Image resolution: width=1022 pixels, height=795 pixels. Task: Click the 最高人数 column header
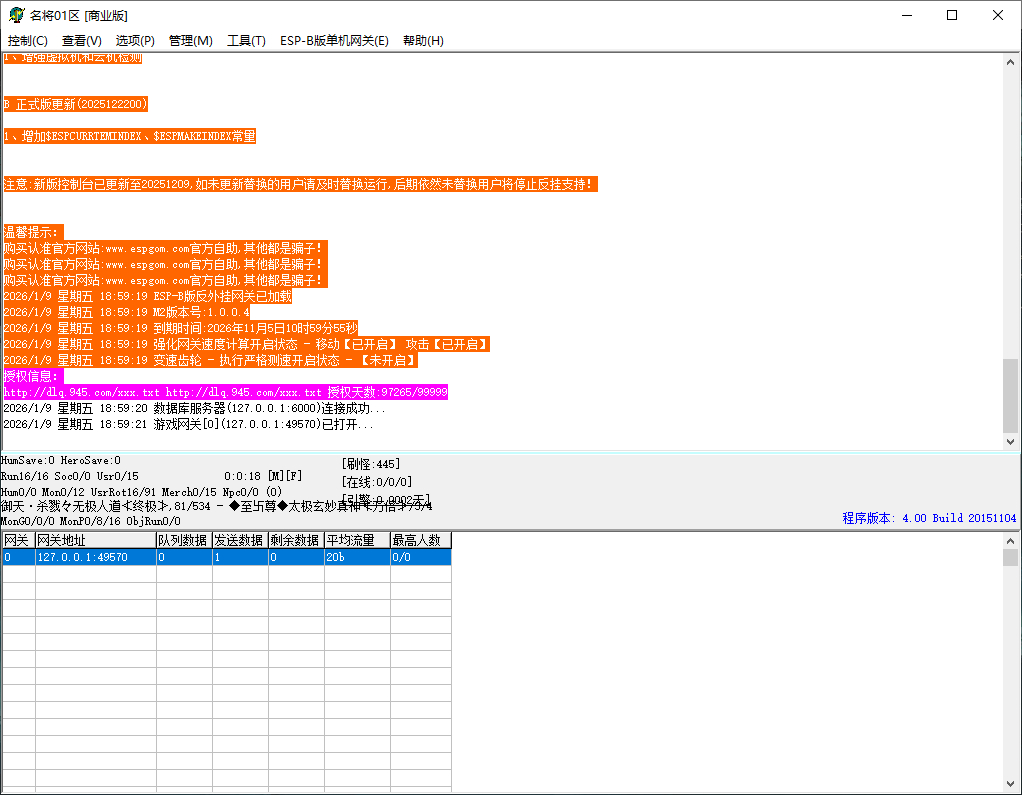420,540
